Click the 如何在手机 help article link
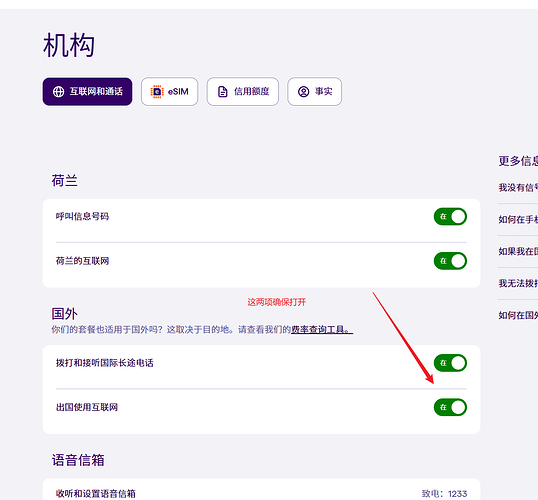Viewport: 538px width, 500px height. pyautogui.click(x=518, y=219)
